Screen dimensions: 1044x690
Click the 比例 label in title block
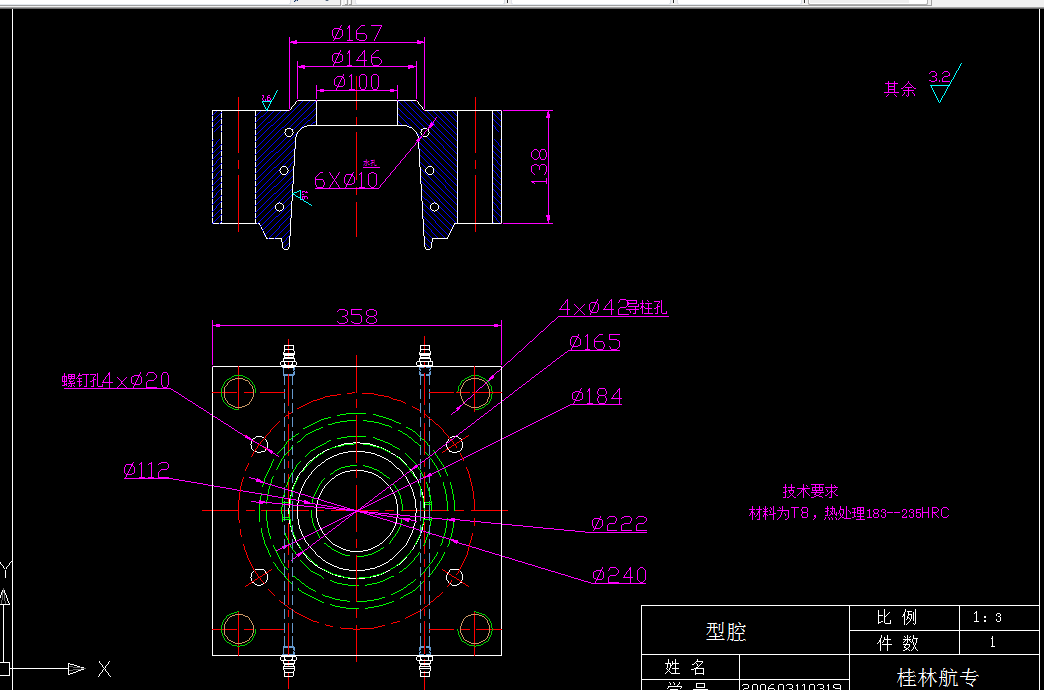(896, 617)
